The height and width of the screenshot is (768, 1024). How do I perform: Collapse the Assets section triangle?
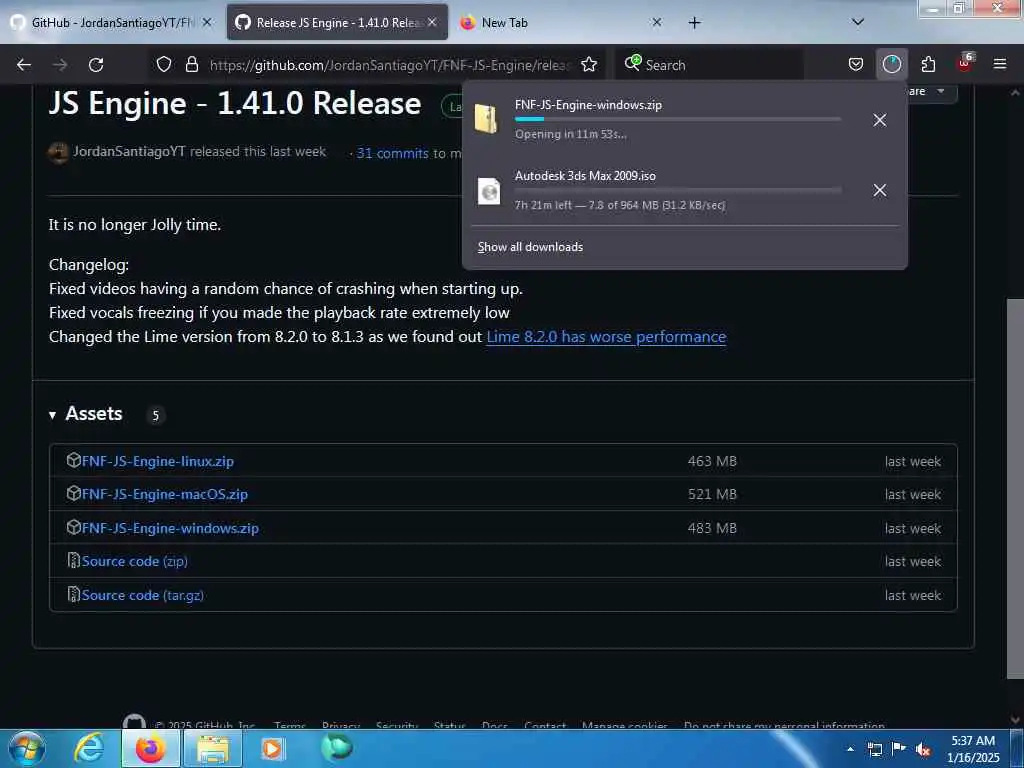[52, 415]
